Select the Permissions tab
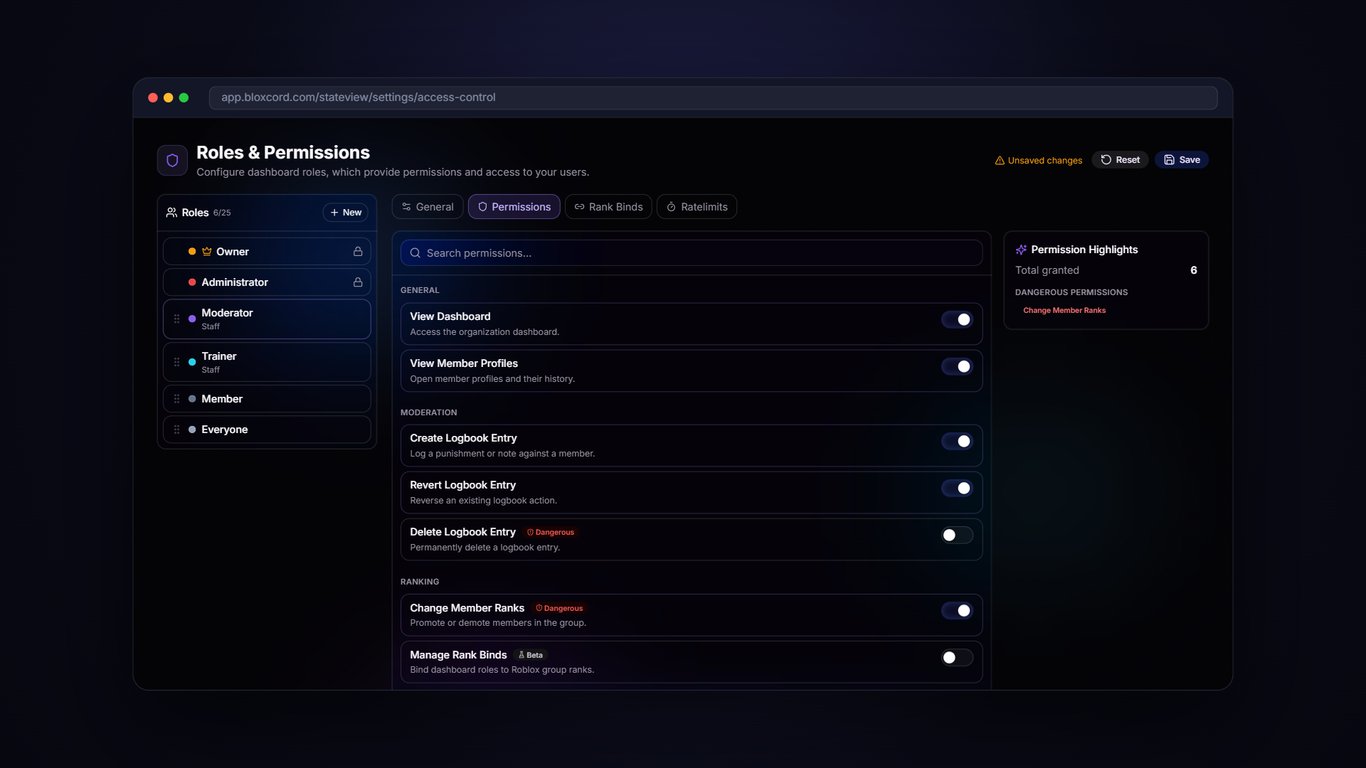The width and height of the screenshot is (1366, 768). [514, 207]
